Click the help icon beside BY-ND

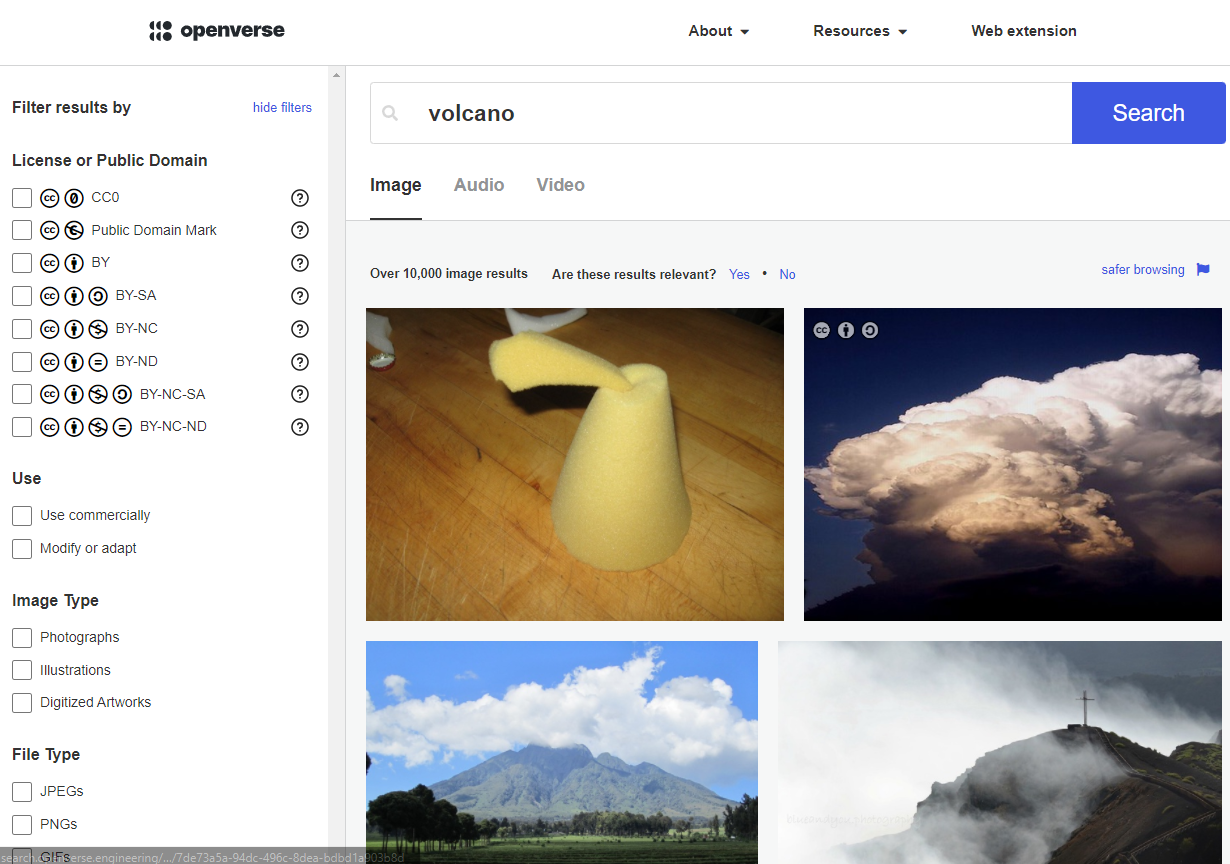pos(300,362)
